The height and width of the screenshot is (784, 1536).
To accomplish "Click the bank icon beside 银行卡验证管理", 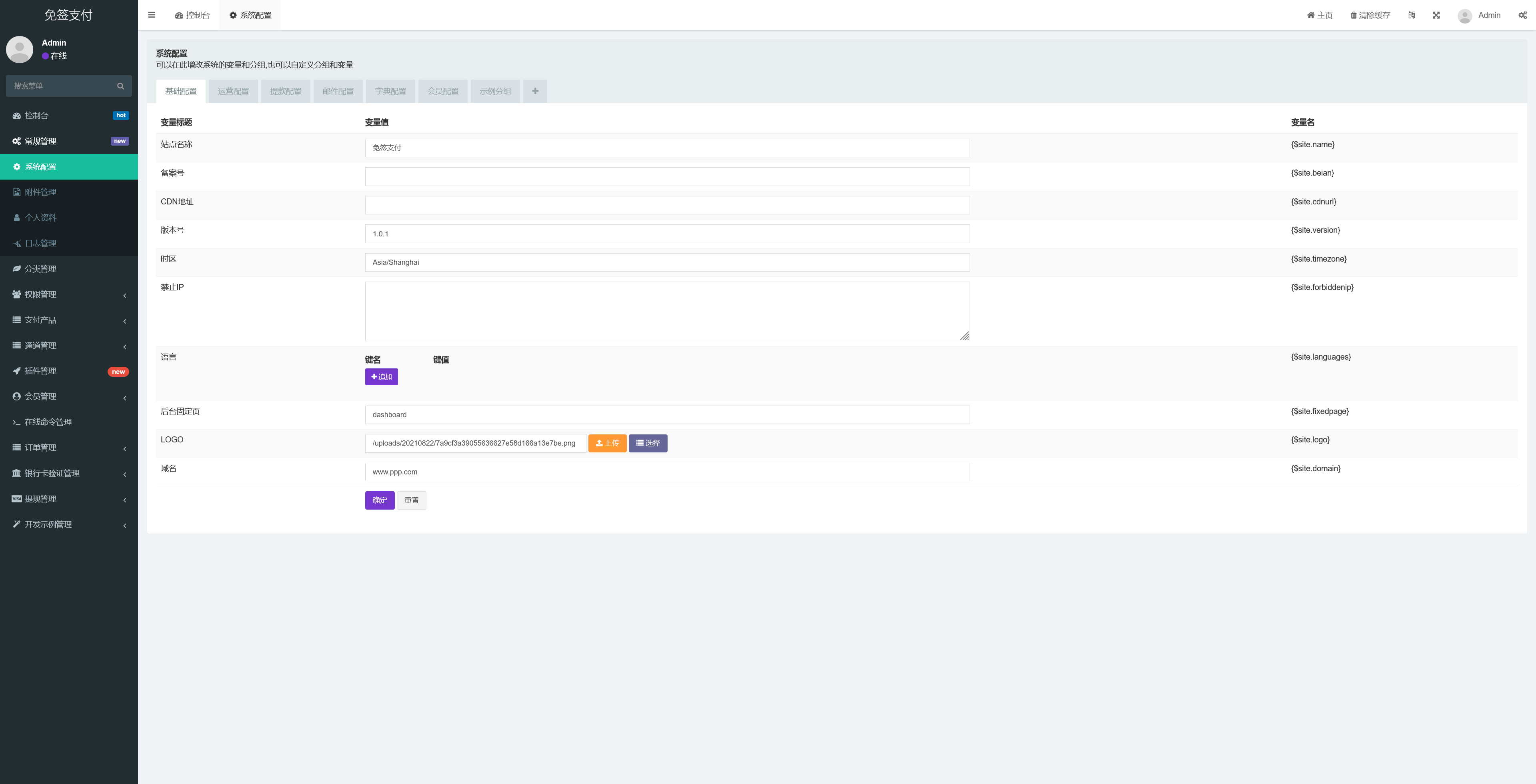I will pyautogui.click(x=17, y=473).
